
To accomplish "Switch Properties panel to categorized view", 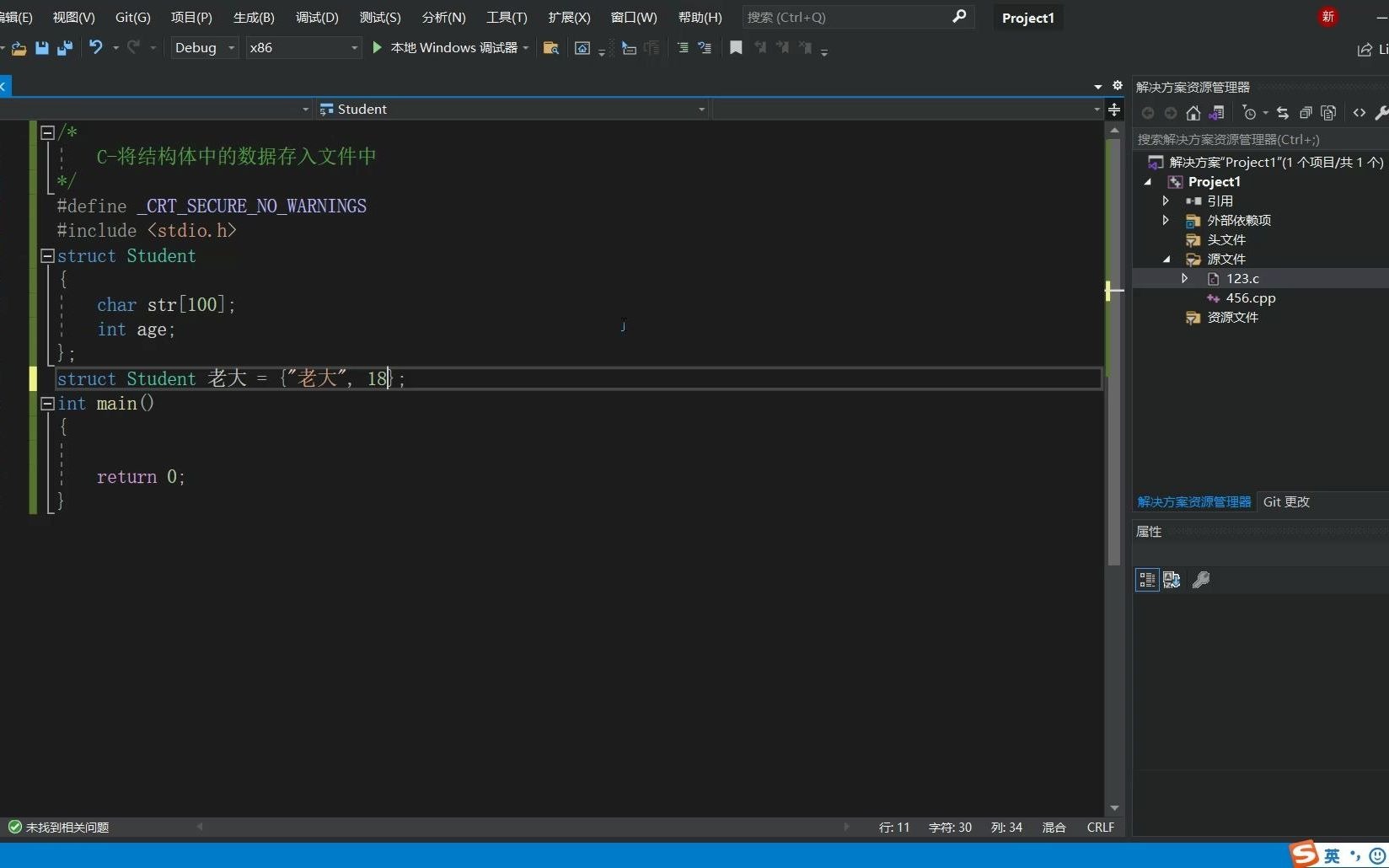I will click(x=1147, y=580).
